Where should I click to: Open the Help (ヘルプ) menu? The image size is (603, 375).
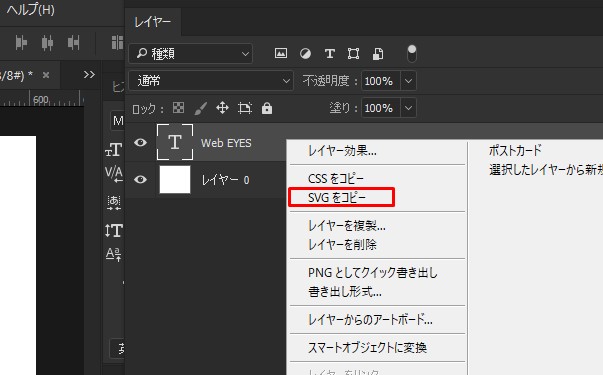(30, 10)
